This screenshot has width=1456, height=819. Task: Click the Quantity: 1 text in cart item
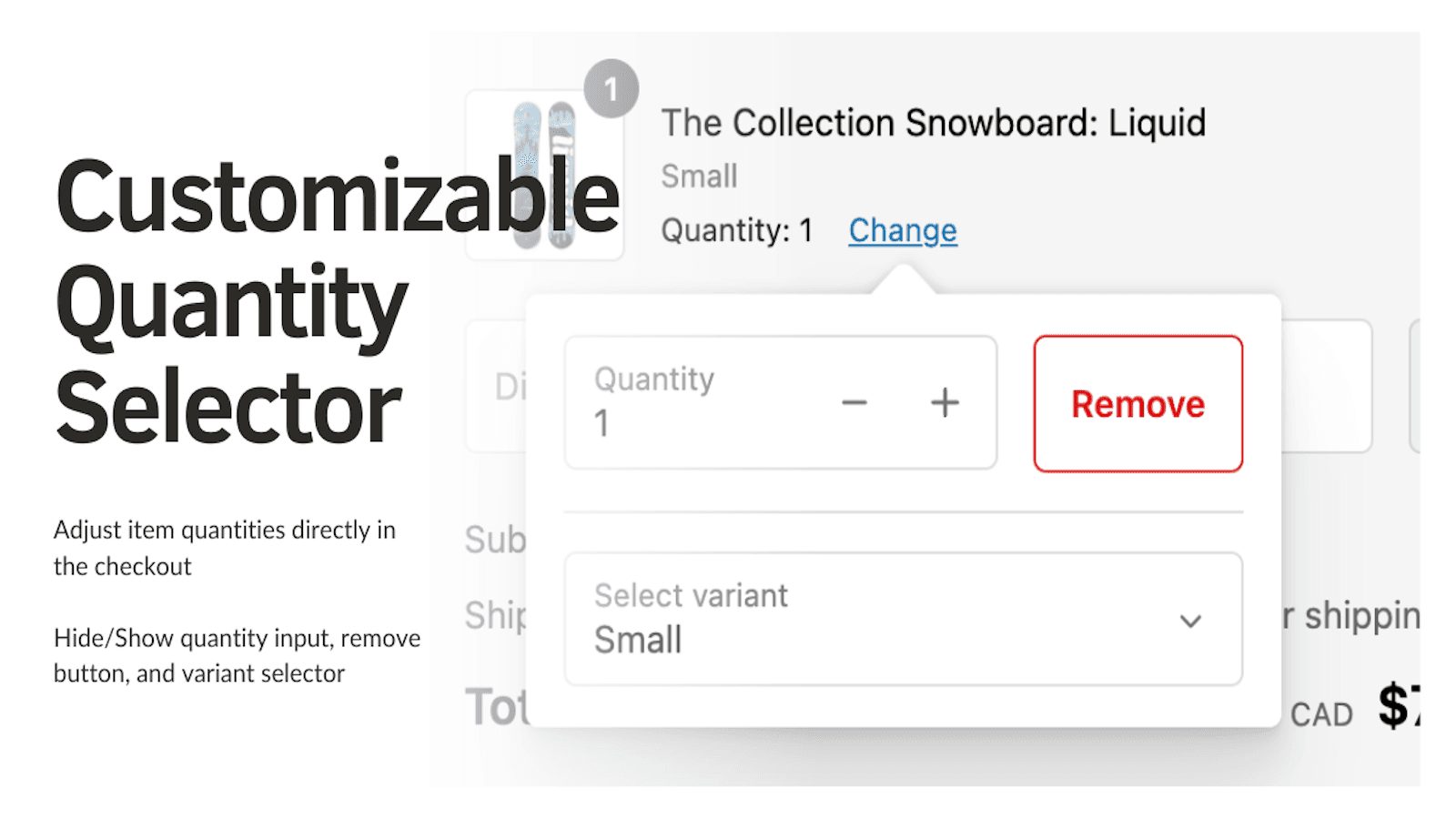coord(737,230)
